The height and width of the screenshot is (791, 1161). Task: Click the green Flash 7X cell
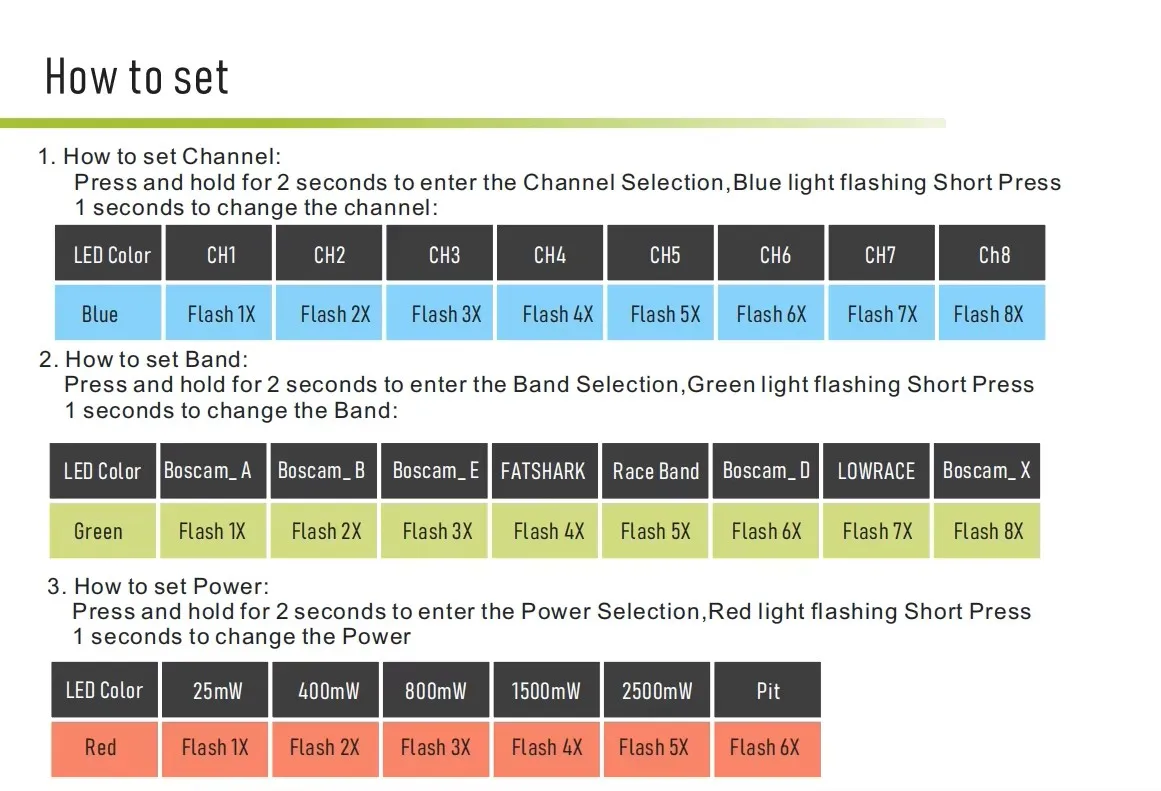pos(876,530)
